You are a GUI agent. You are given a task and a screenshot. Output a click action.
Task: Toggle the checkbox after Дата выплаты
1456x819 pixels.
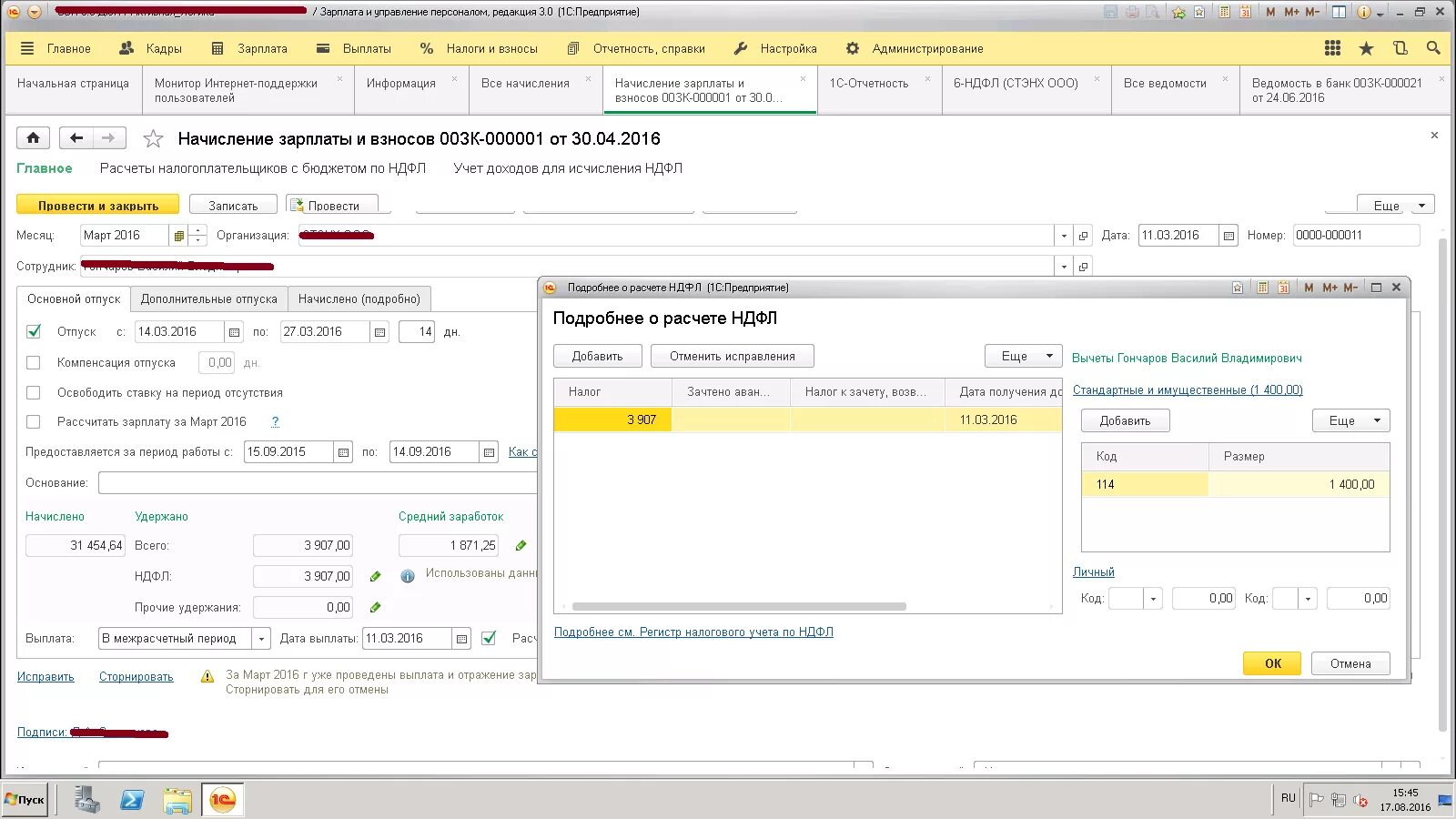[x=489, y=639]
